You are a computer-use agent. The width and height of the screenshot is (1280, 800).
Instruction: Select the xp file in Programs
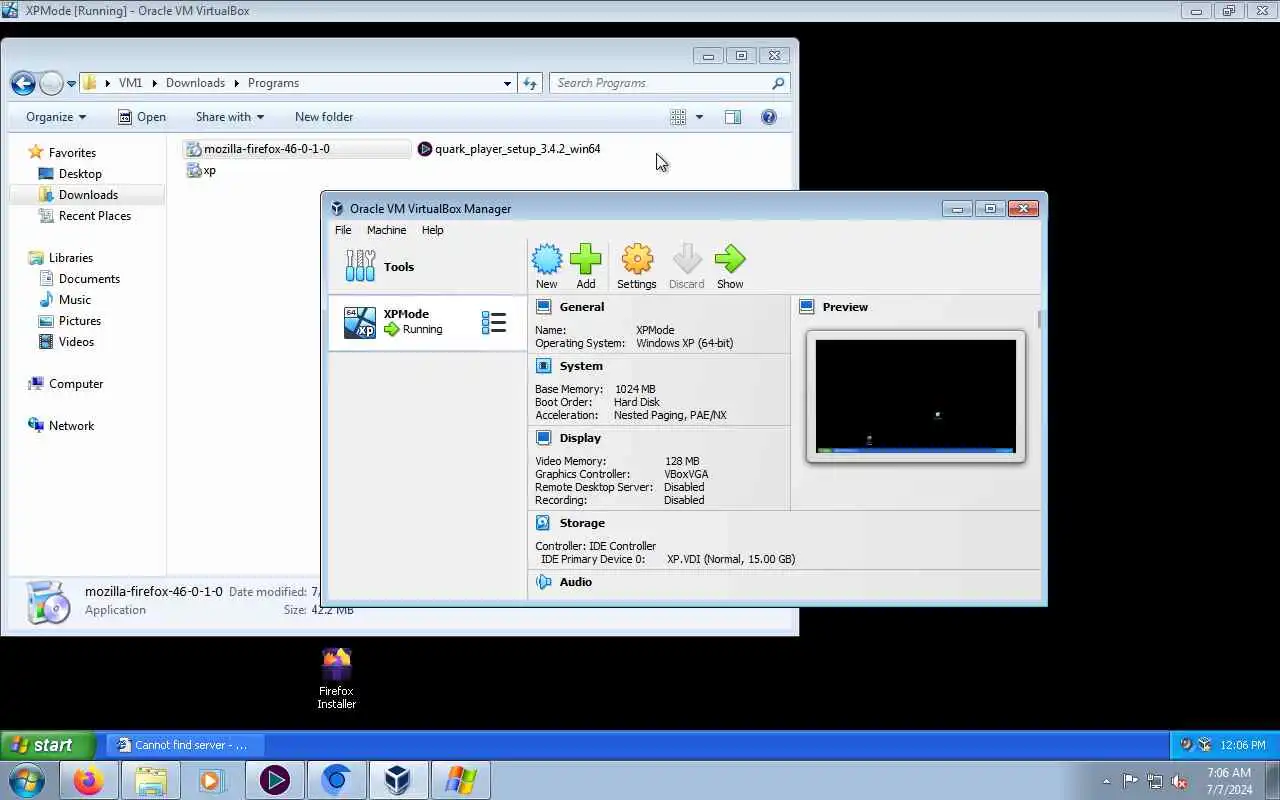(201, 171)
